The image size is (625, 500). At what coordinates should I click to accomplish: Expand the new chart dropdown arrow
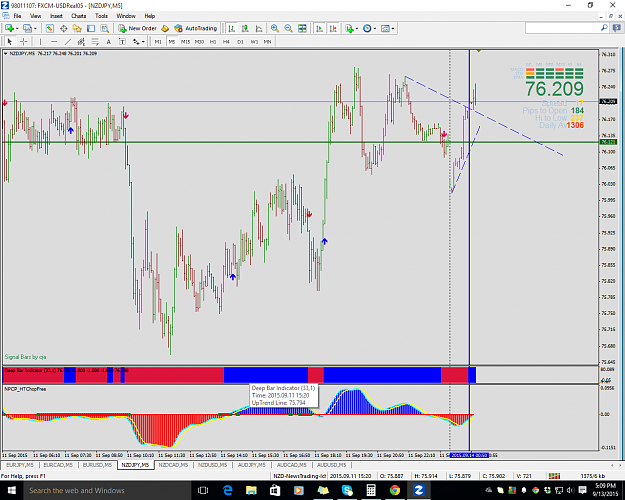point(17,28)
